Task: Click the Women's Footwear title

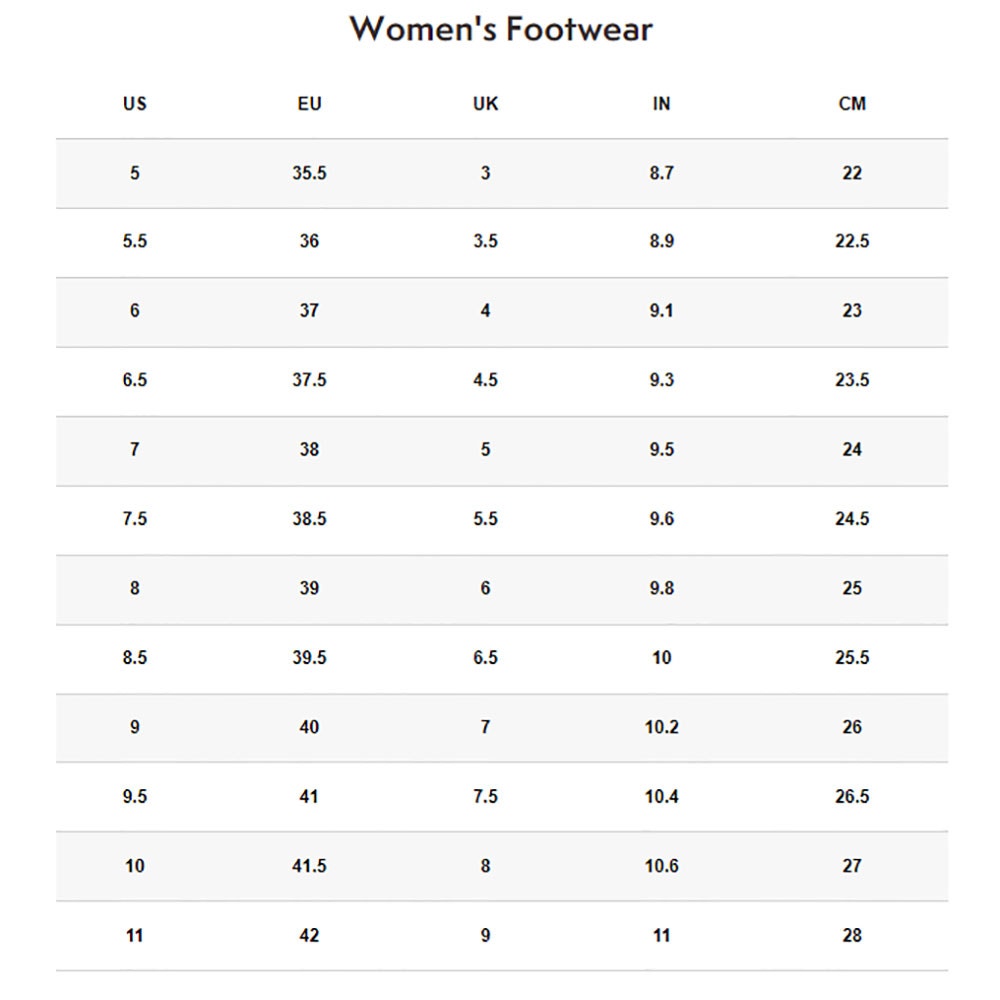Action: pos(501,29)
